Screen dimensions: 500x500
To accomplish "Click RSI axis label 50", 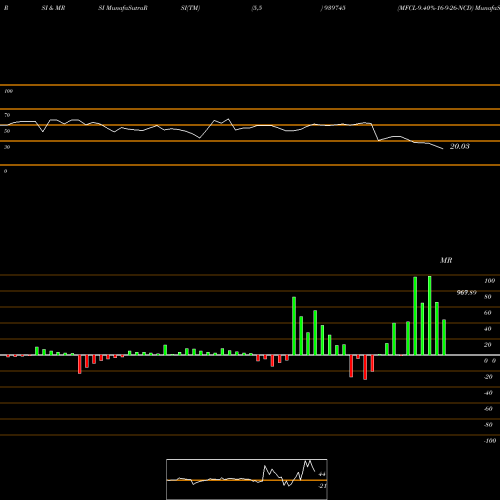I will 7,131.
